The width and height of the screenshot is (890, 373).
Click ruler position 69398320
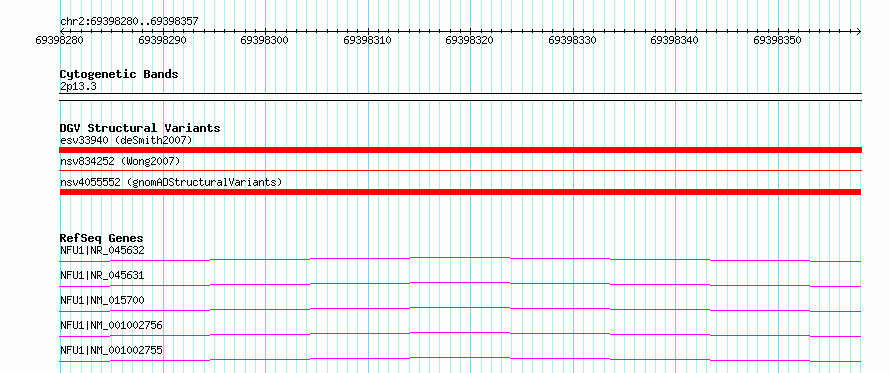pos(469,40)
